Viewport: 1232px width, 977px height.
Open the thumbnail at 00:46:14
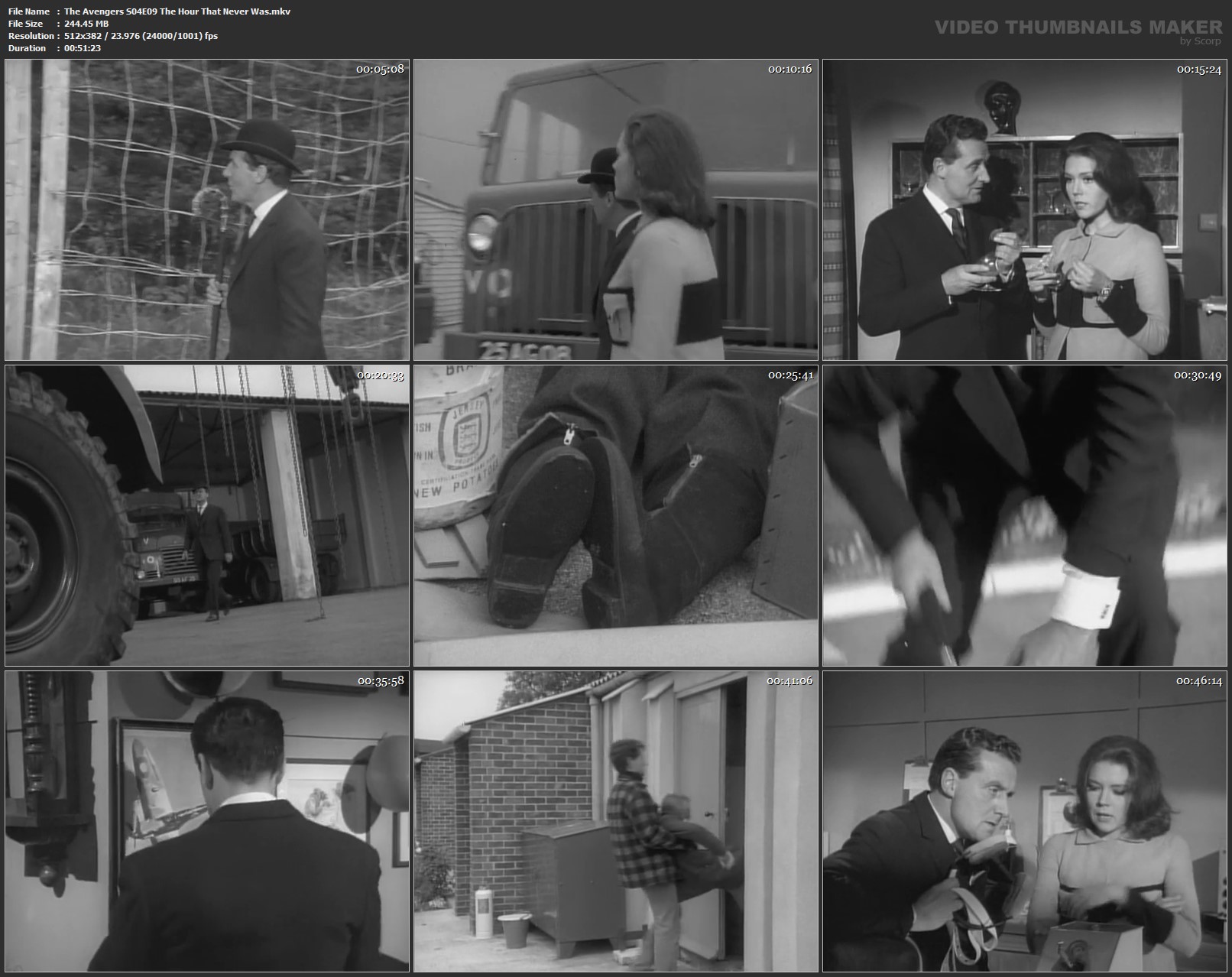[1025, 822]
